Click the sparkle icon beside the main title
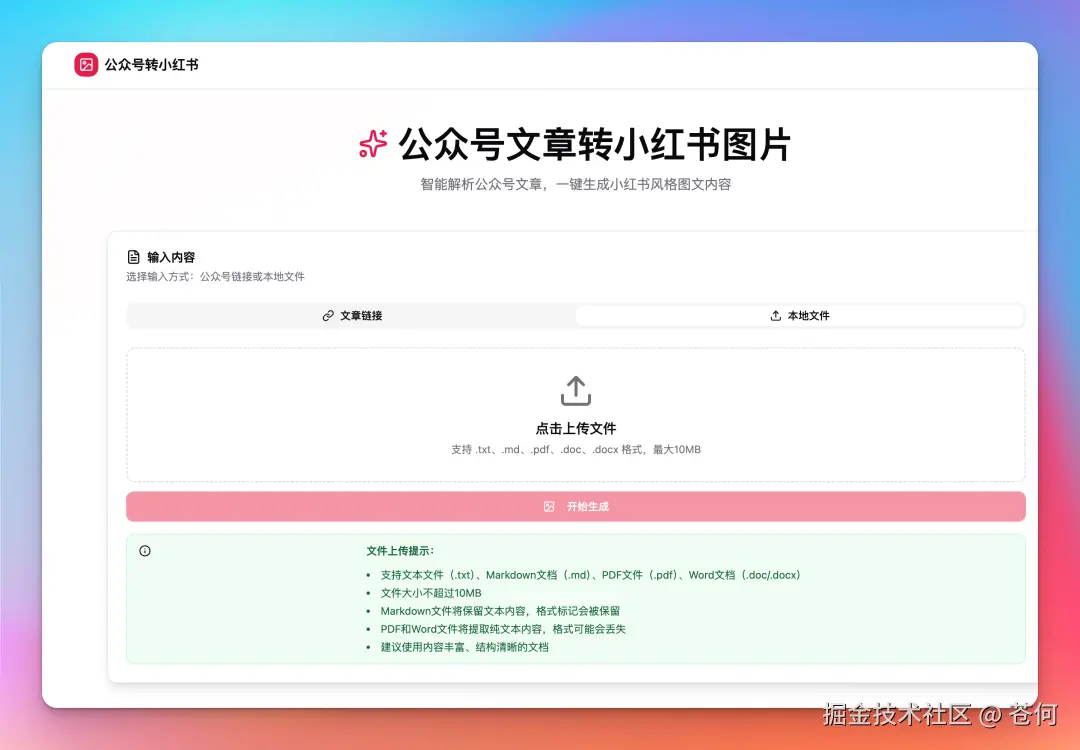 click(x=373, y=144)
